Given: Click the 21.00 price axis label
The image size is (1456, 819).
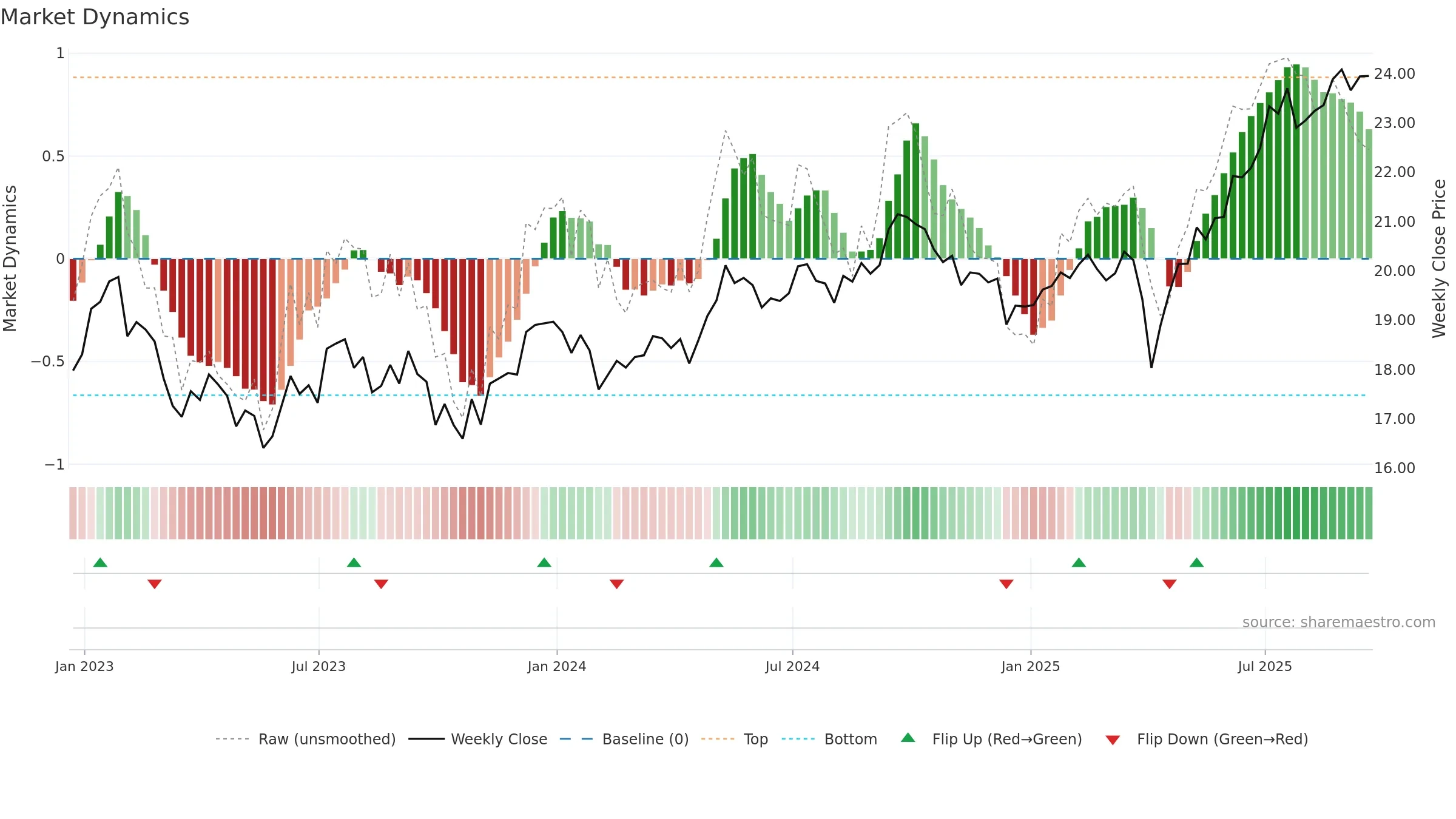Looking at the screenshot, I should coord(1395,221).
